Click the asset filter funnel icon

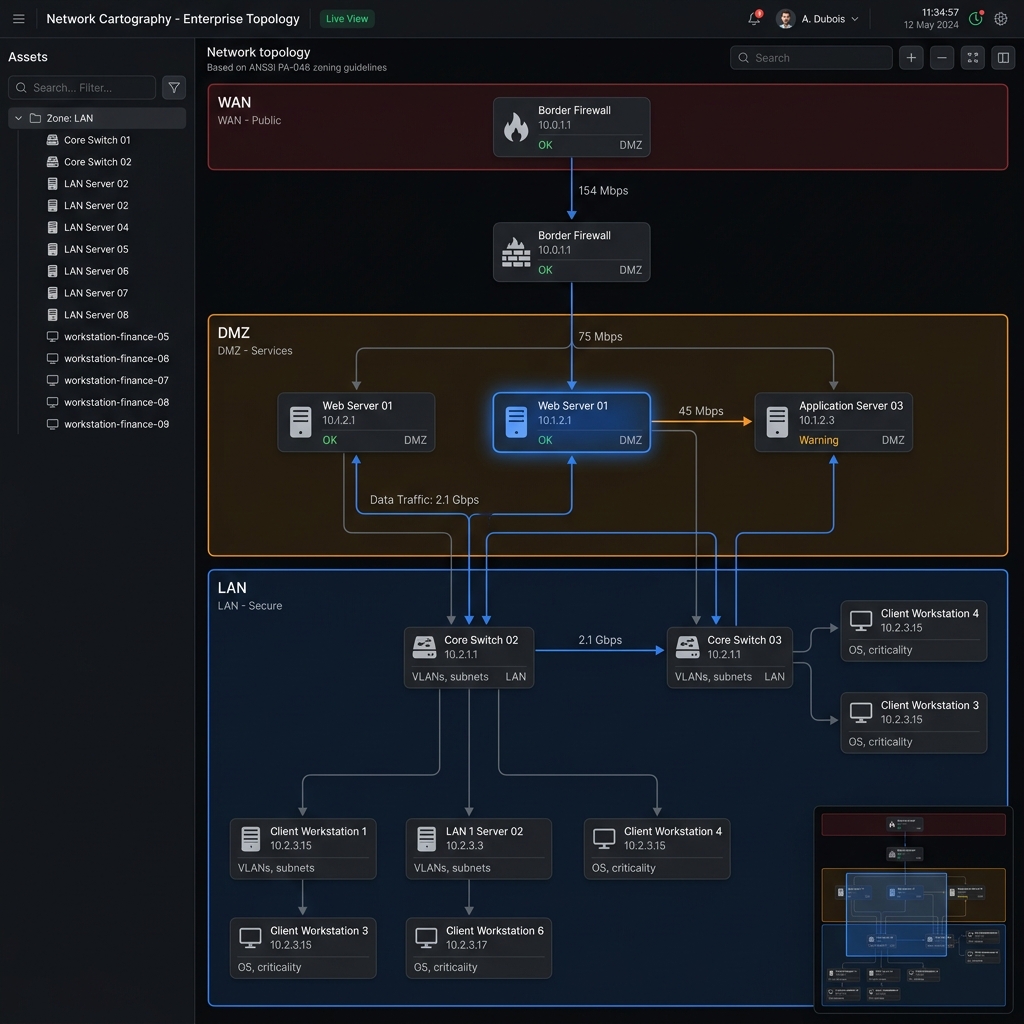174,88
